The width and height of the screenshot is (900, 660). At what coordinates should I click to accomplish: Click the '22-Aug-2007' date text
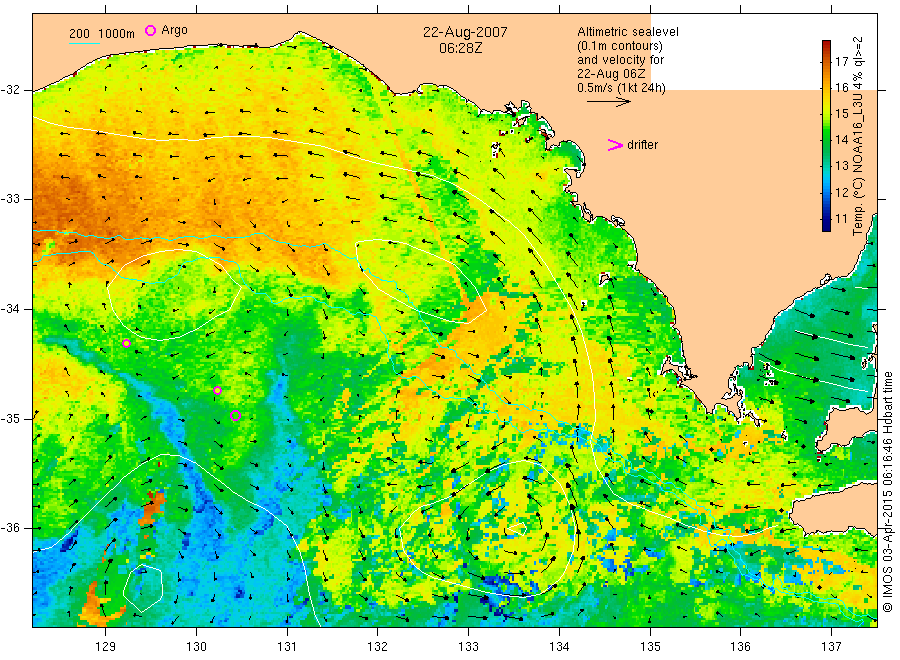tap(465, 32)
